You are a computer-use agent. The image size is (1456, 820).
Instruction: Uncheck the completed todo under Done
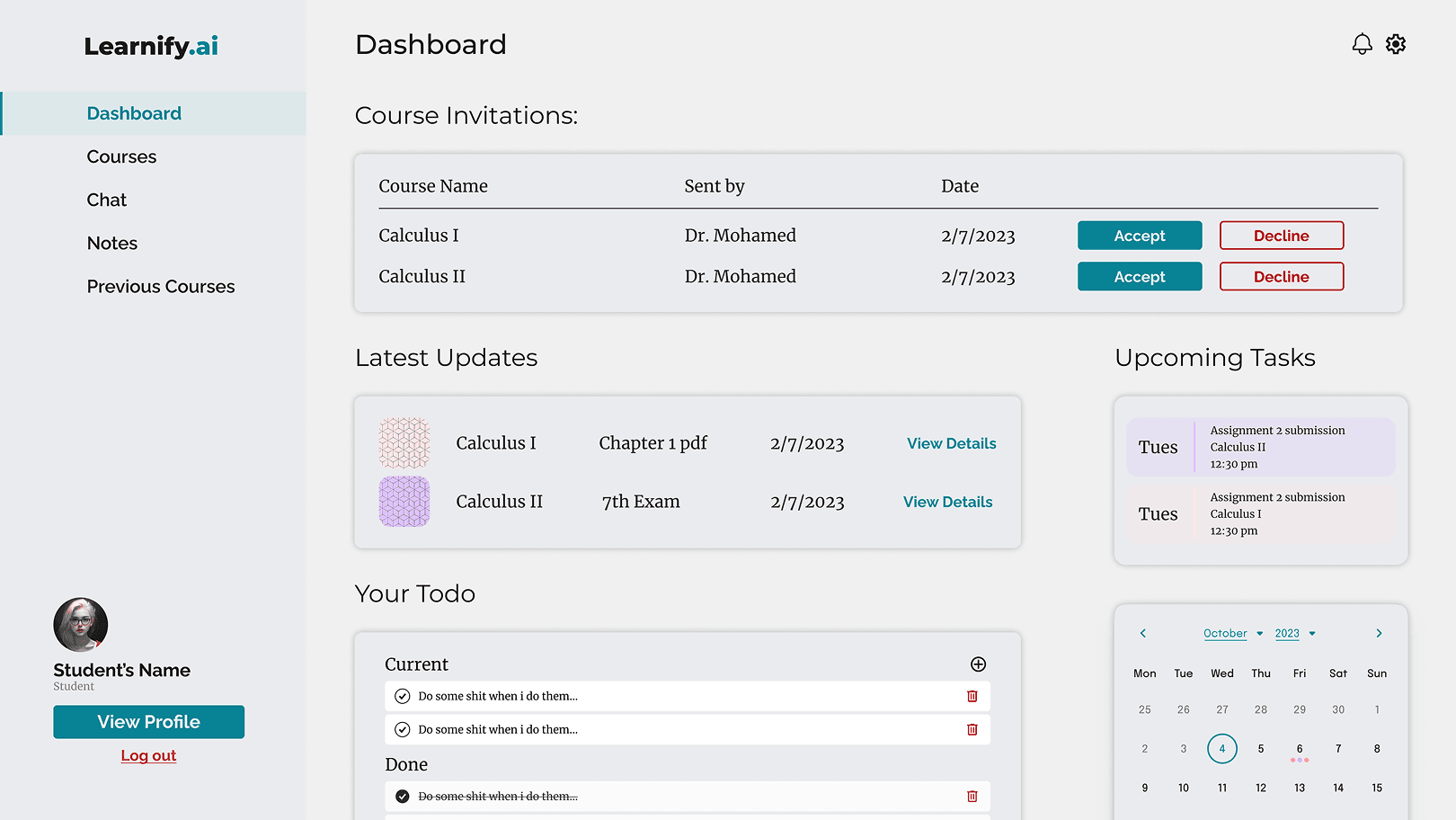click(403, 796)
